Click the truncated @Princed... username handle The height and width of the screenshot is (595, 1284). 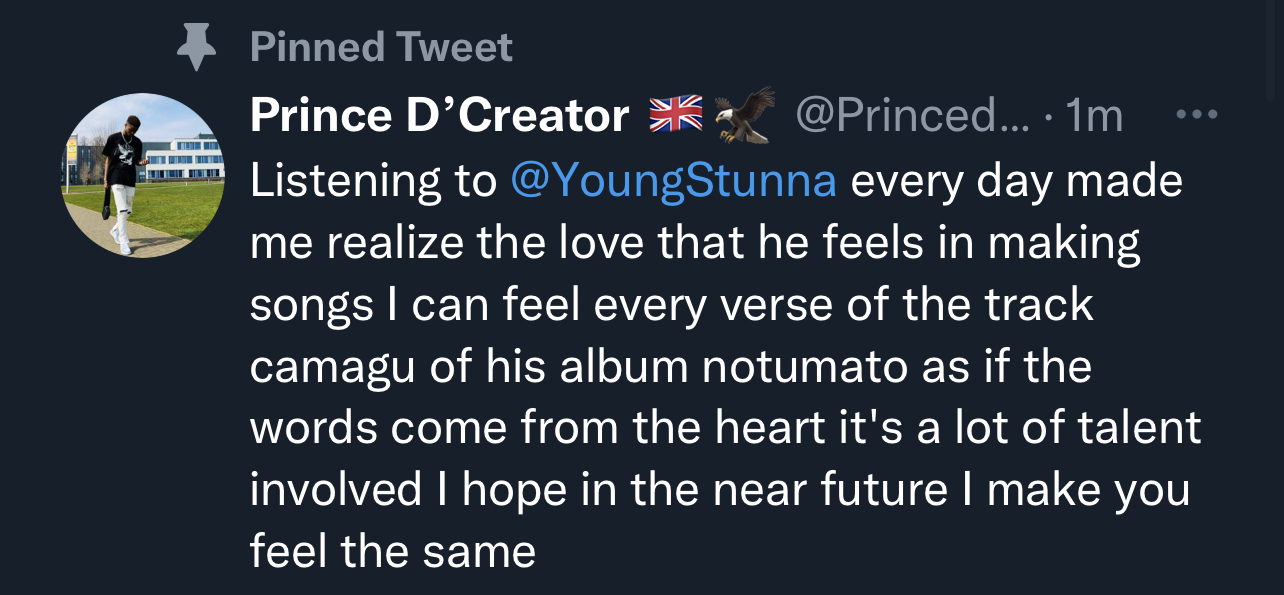(912, 116)
